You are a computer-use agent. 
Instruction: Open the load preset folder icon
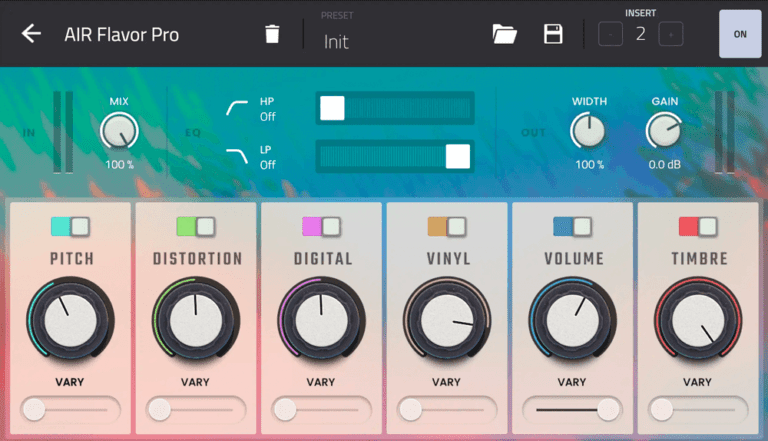[505, 34]
